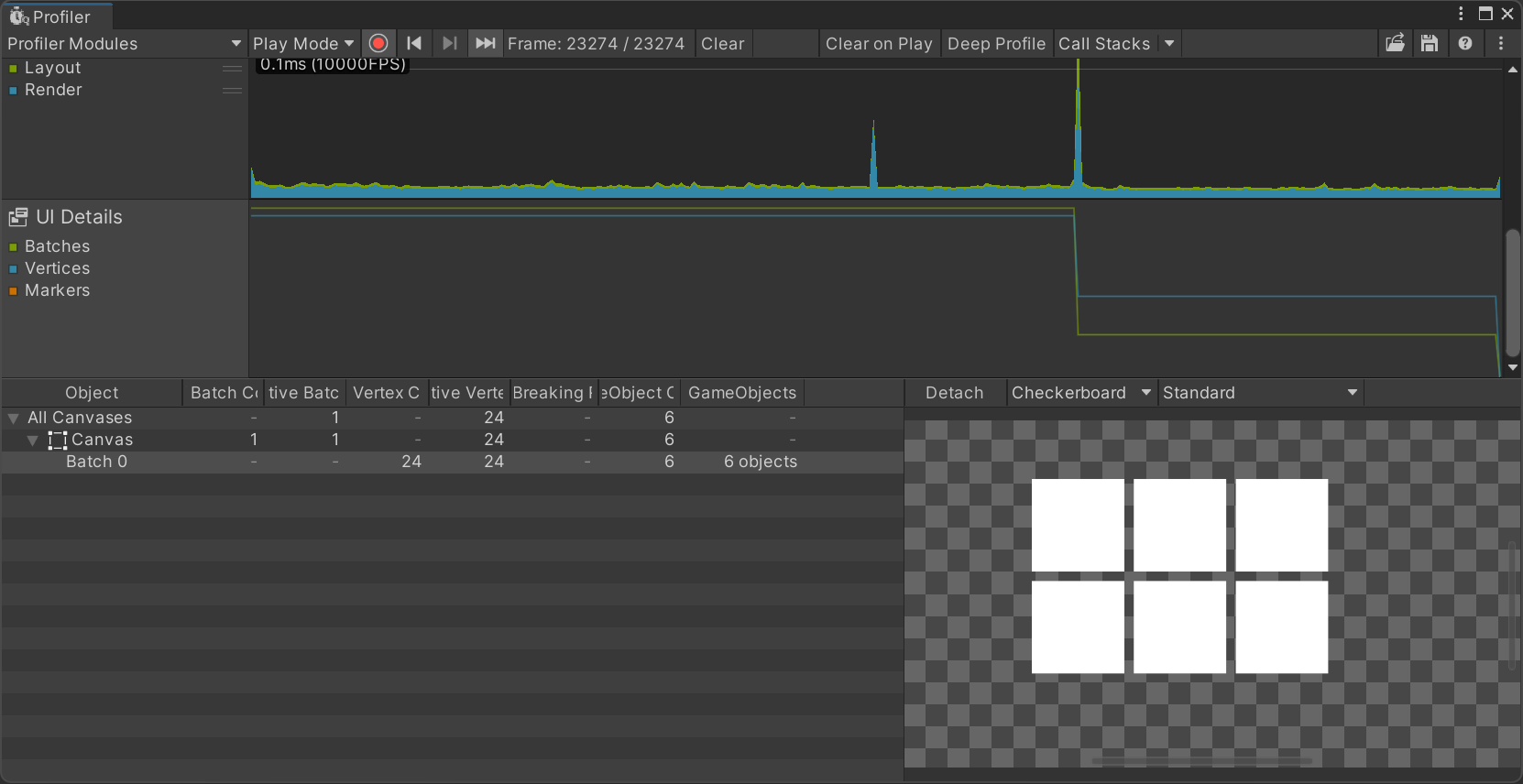Collapse the Canvas tree row
This screenshot has width=1523, height=784.
pos(32,441)
